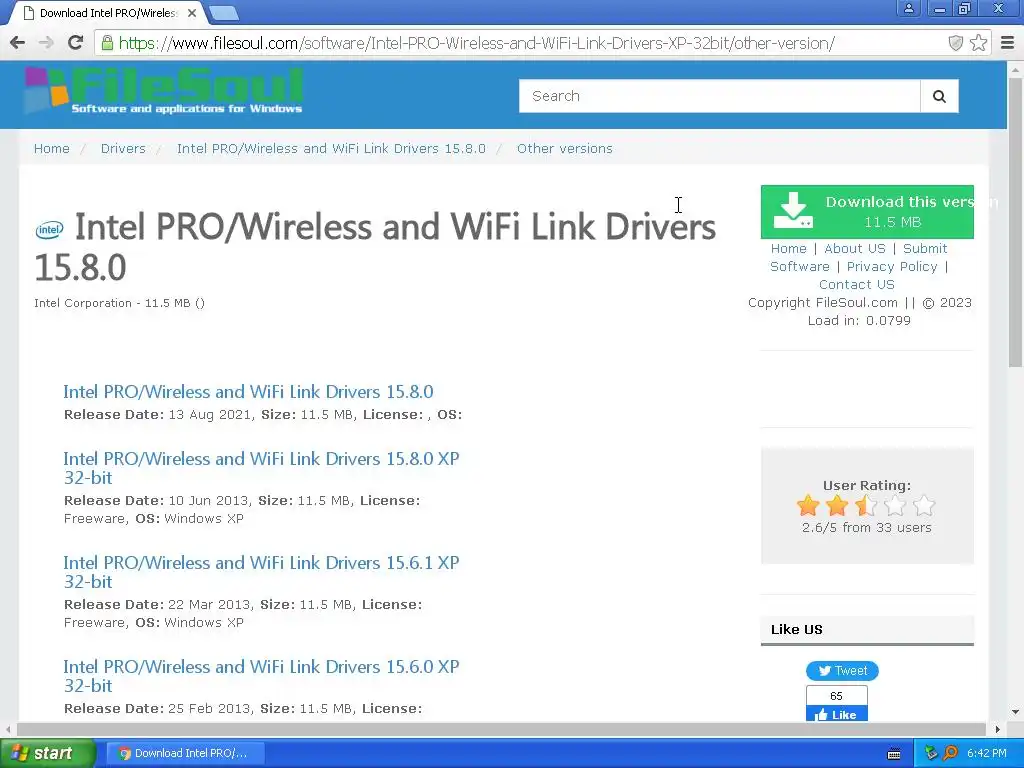Go back using the browser back arrow
This screenshot has width=1024, height=768.
(18, 43)
